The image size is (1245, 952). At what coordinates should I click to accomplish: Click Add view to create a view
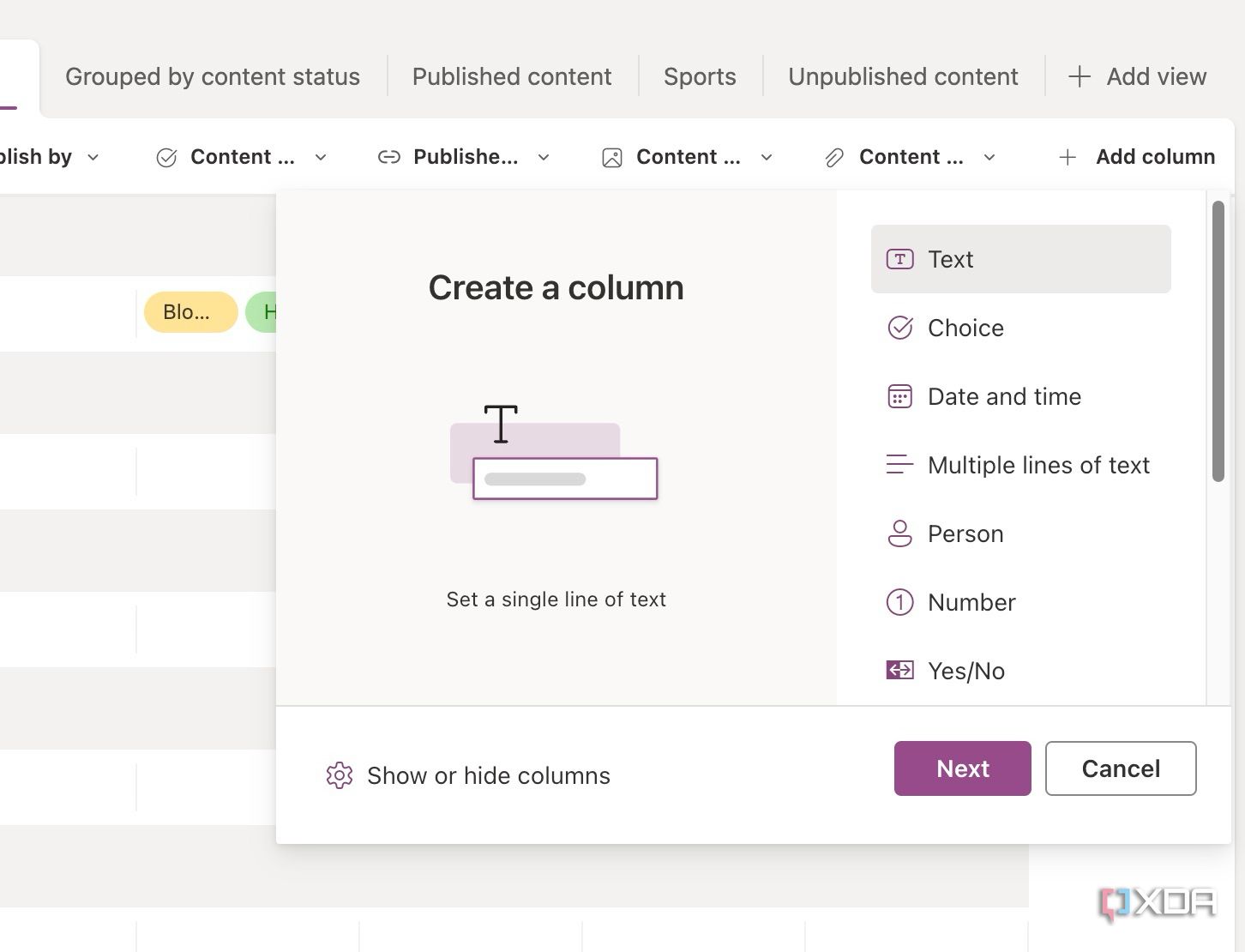pyautogui.click(x=1136, y=76)
